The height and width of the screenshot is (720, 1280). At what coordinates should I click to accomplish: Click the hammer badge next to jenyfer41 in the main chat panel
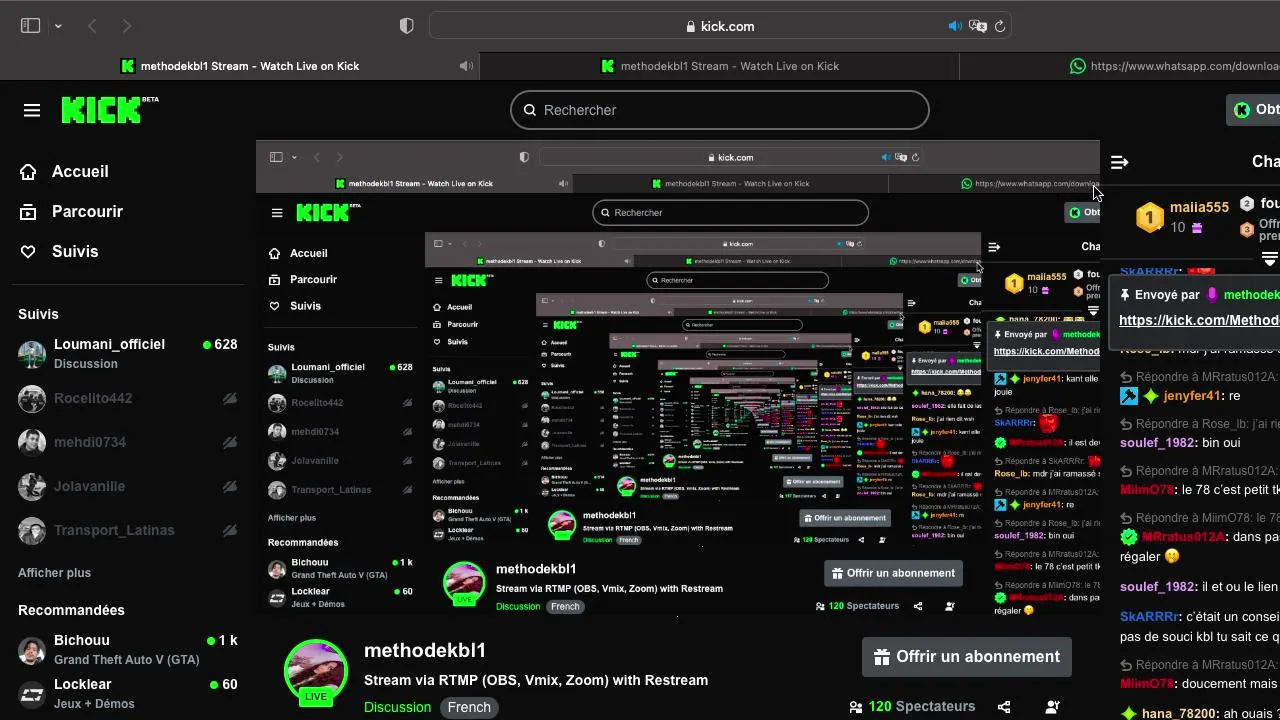click(1129, 396)
